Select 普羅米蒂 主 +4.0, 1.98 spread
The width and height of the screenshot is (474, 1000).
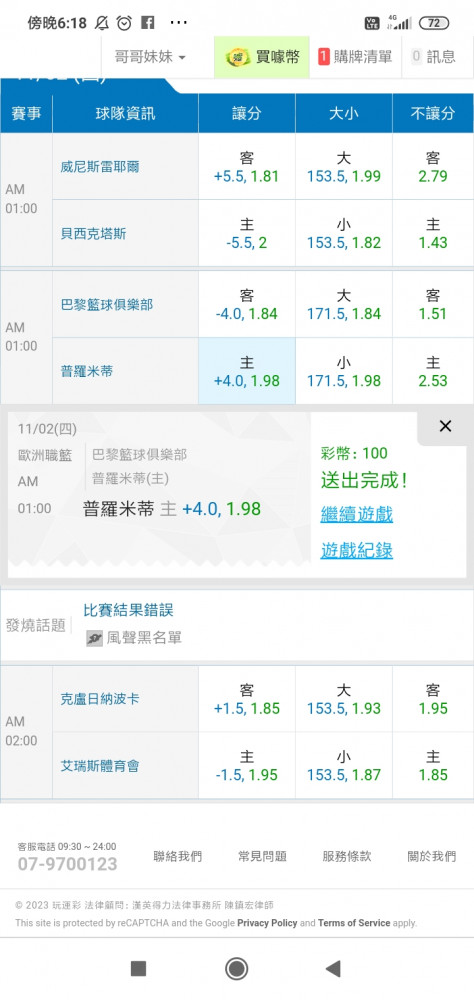pyautogui.click(x=247, y=371)
